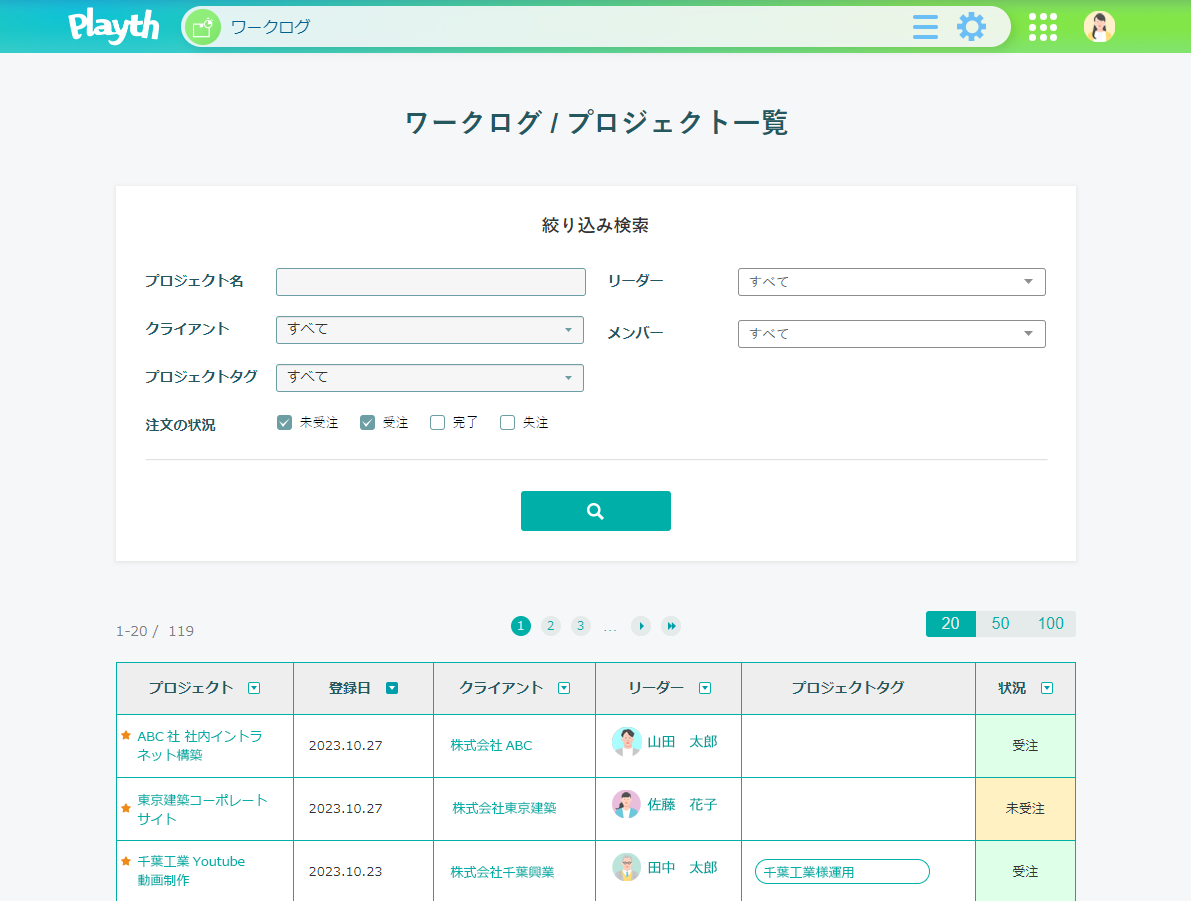Open the クライアント dropdown
The image size is (1191, 901).
[x=430, y=330]
